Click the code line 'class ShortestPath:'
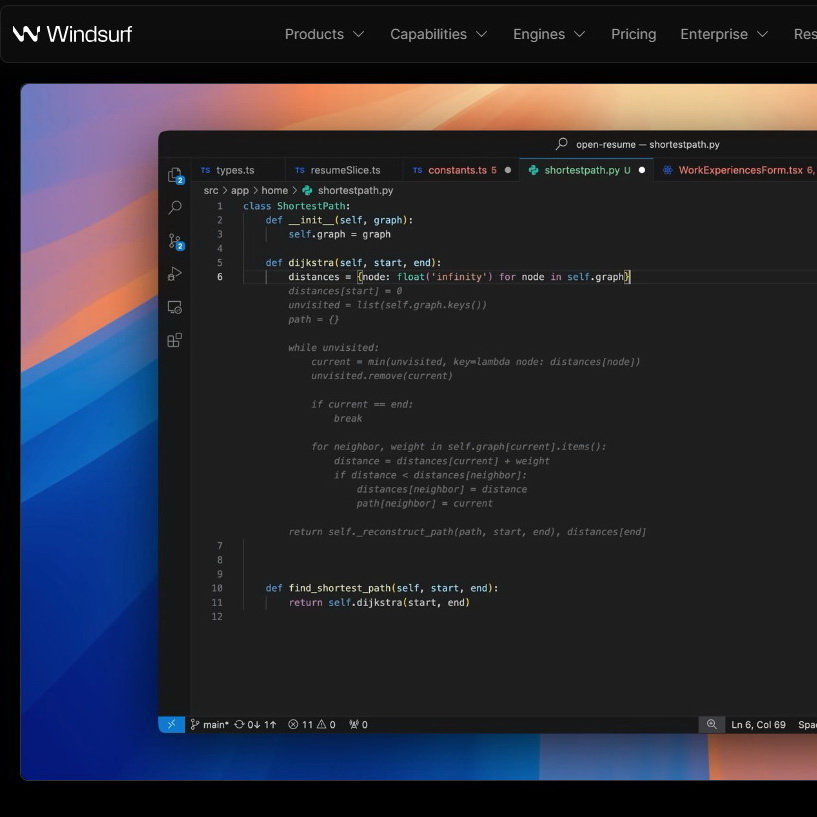The image size is (817, 817). click(x=296, y=206)
